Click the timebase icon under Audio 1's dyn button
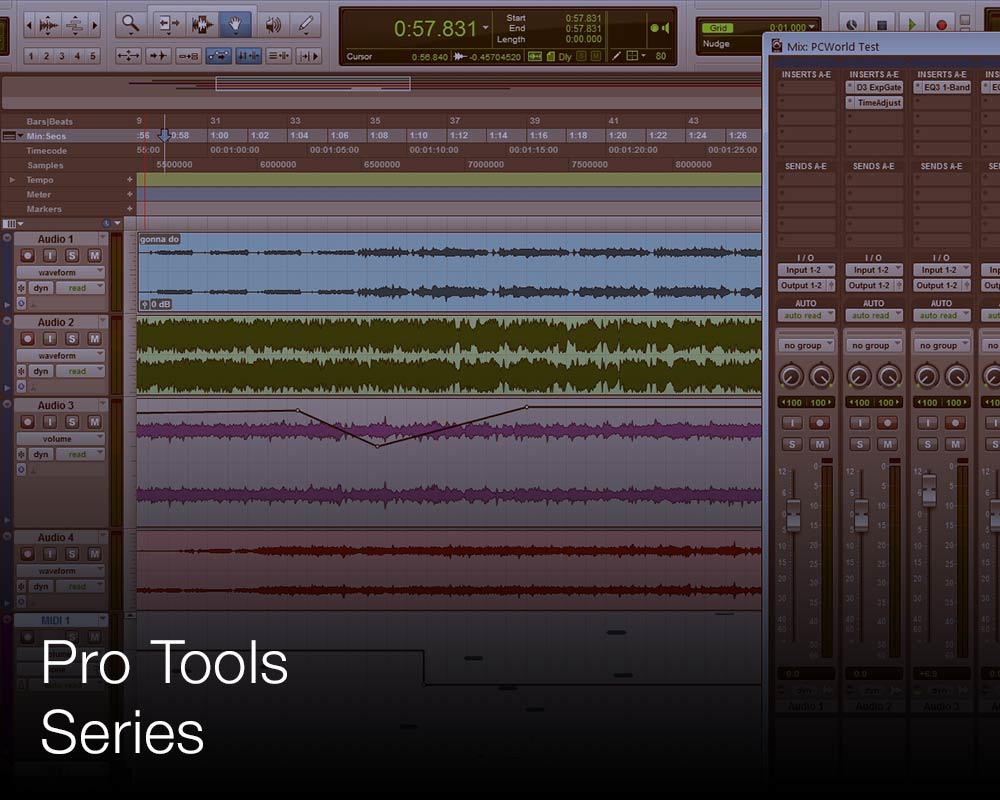The image size is (1000, 800). point(21,303)
